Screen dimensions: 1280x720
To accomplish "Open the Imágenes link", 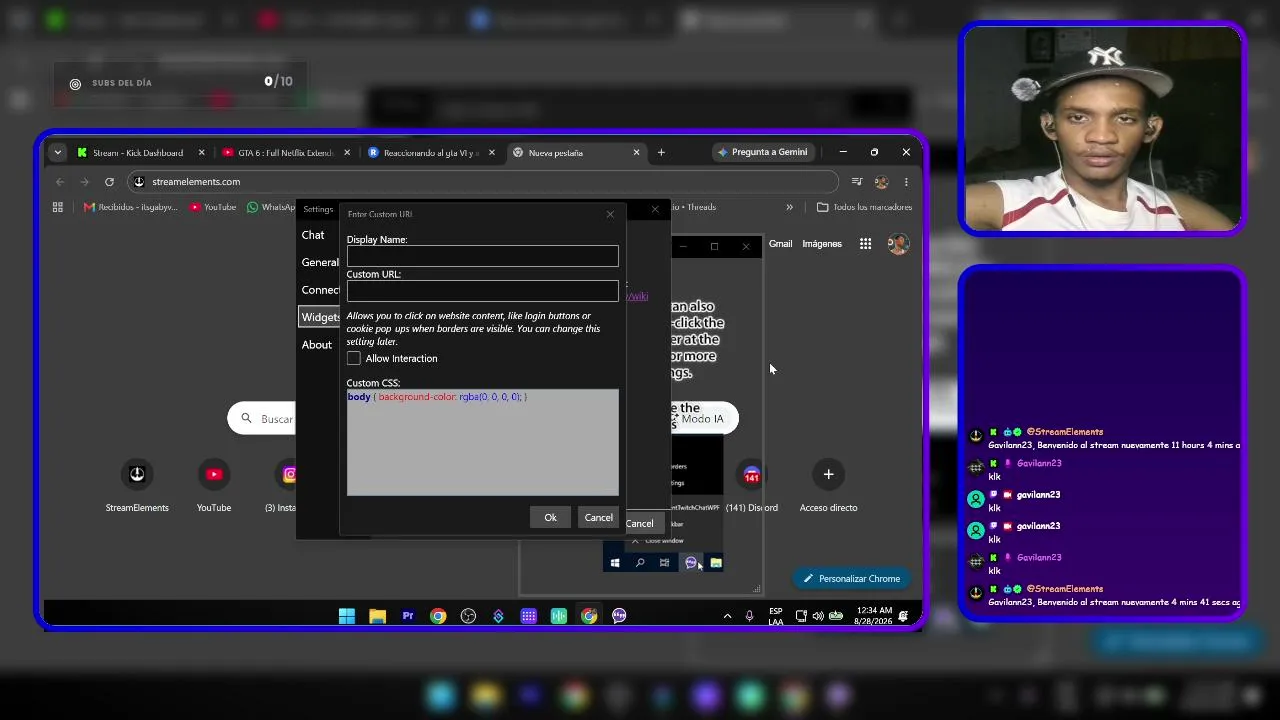I will click(x=822, y=244).
